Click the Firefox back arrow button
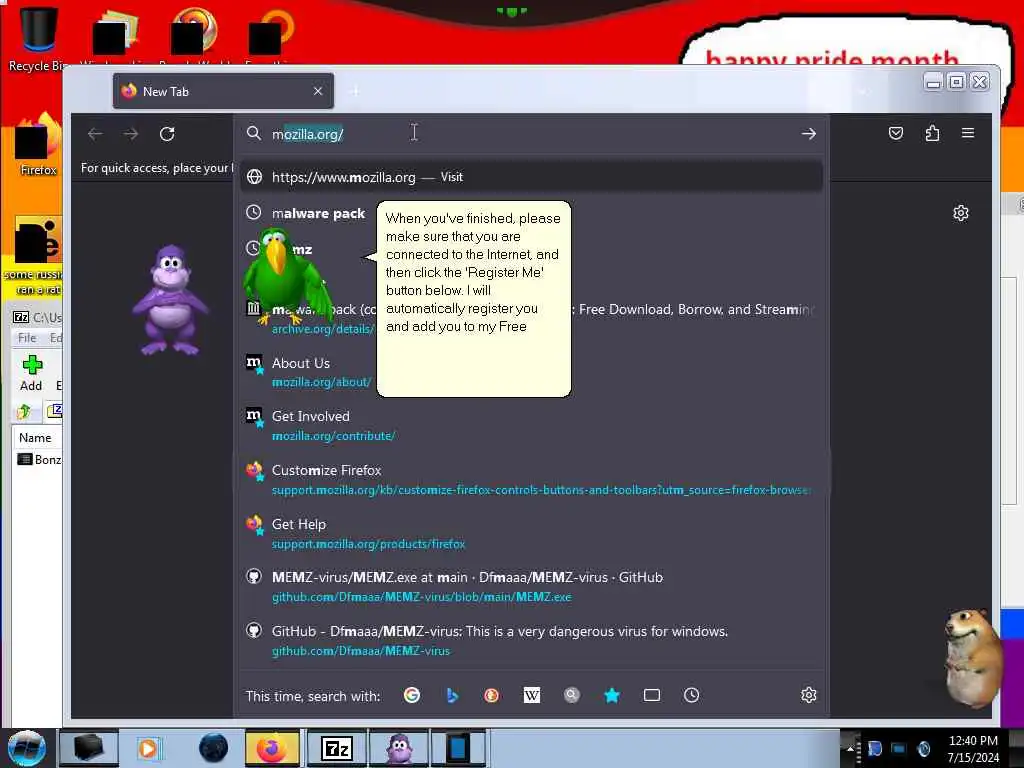Viewport: 1024px width, 768px height. point(95,134)
